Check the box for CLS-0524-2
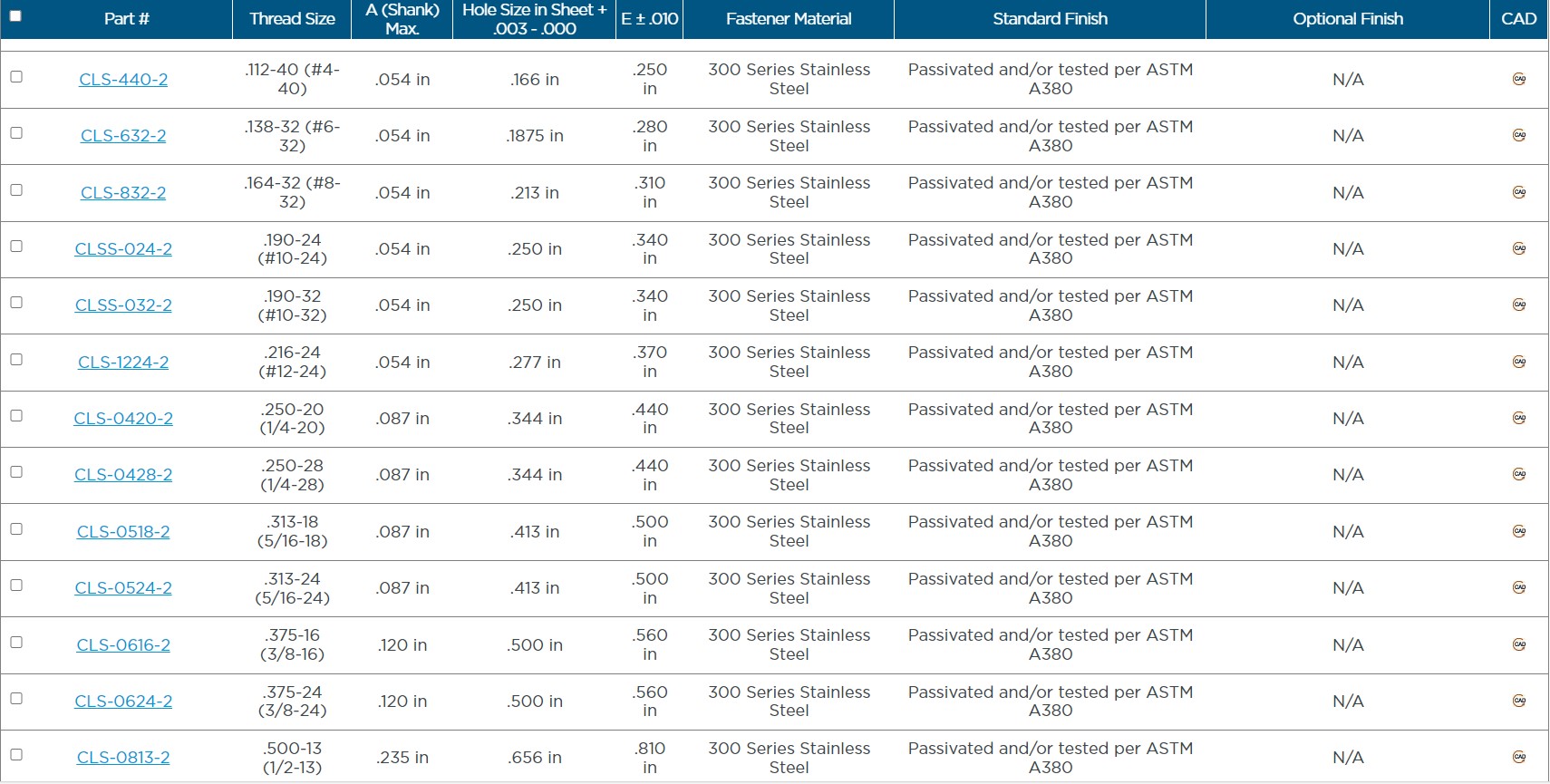 16,585
